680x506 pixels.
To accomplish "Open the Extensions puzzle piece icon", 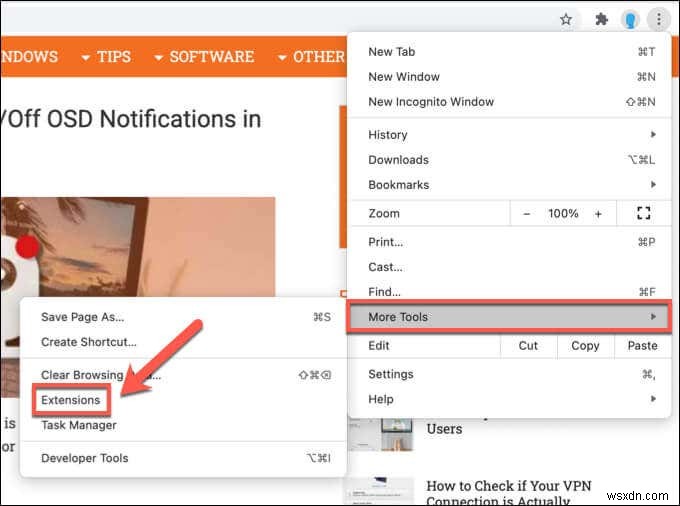I will (601, 20).
